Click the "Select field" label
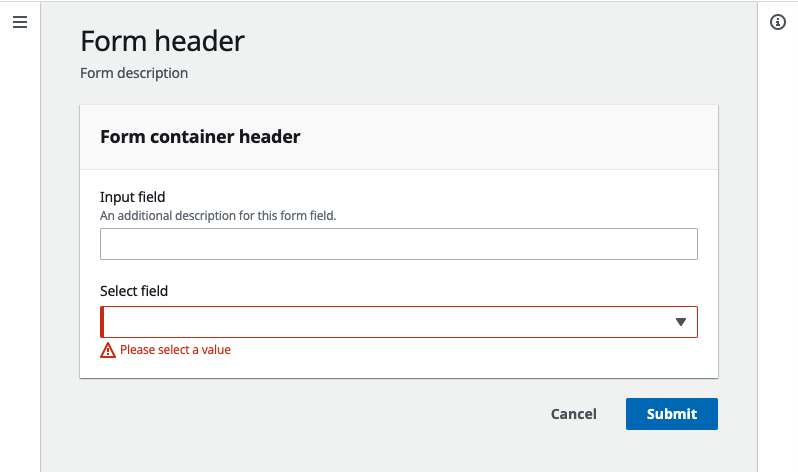 134,291
